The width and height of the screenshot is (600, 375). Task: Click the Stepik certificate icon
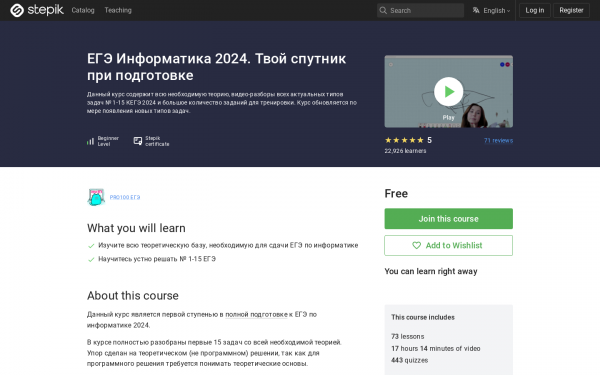138,141
